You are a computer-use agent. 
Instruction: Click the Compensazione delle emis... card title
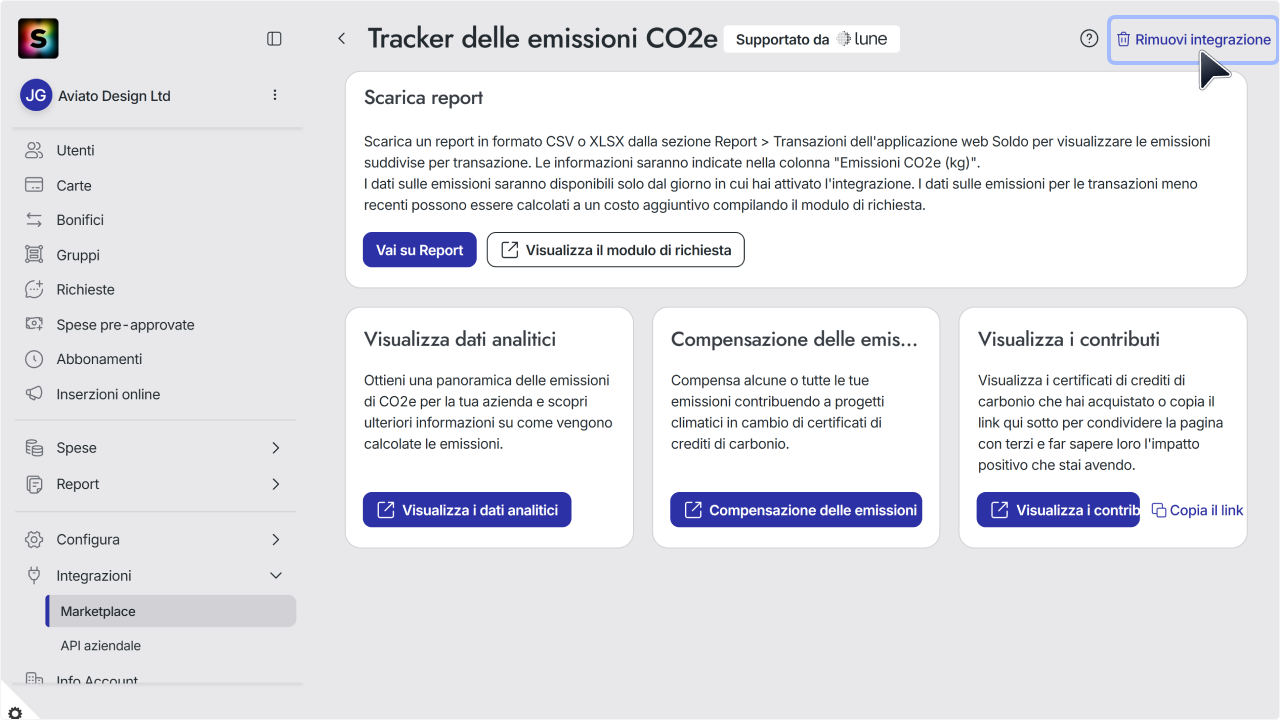[x=794, y=339]
